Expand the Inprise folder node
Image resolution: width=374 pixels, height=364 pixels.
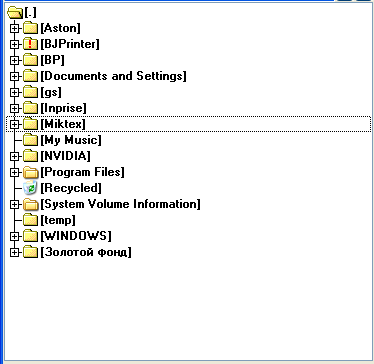click(x=14, y=108)
